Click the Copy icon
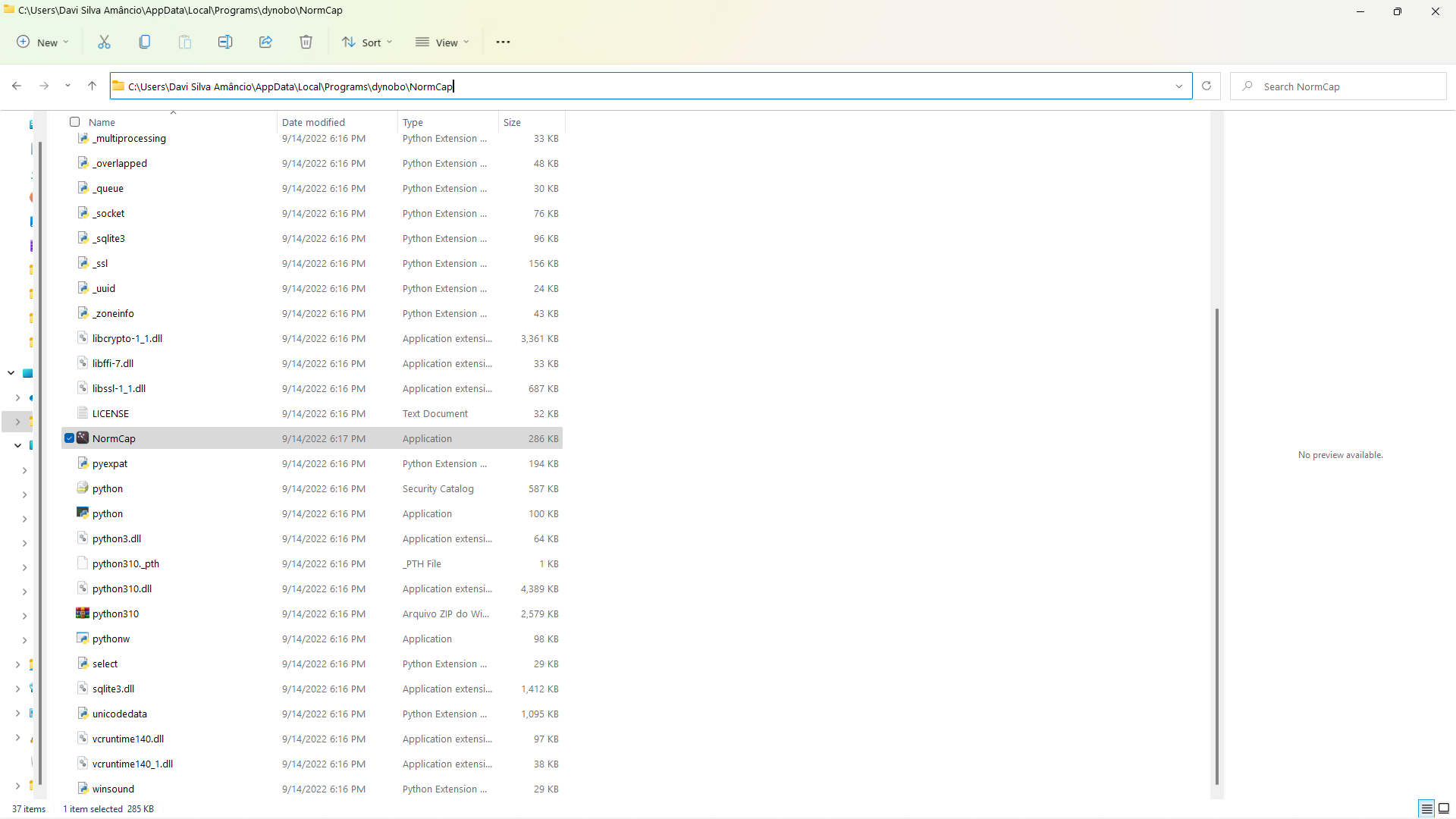This screenshot has width=1456, height=819. (144, 42)
